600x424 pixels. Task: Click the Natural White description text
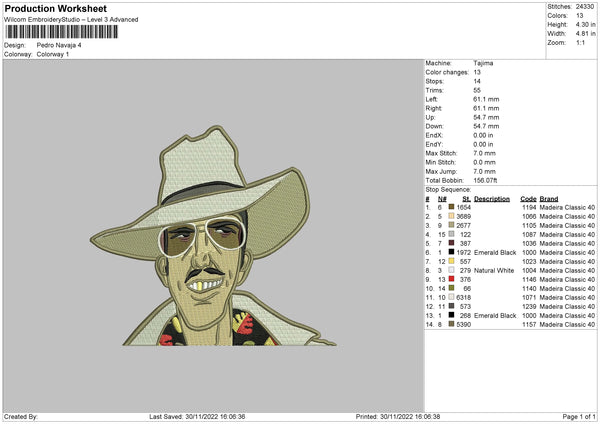494,271
